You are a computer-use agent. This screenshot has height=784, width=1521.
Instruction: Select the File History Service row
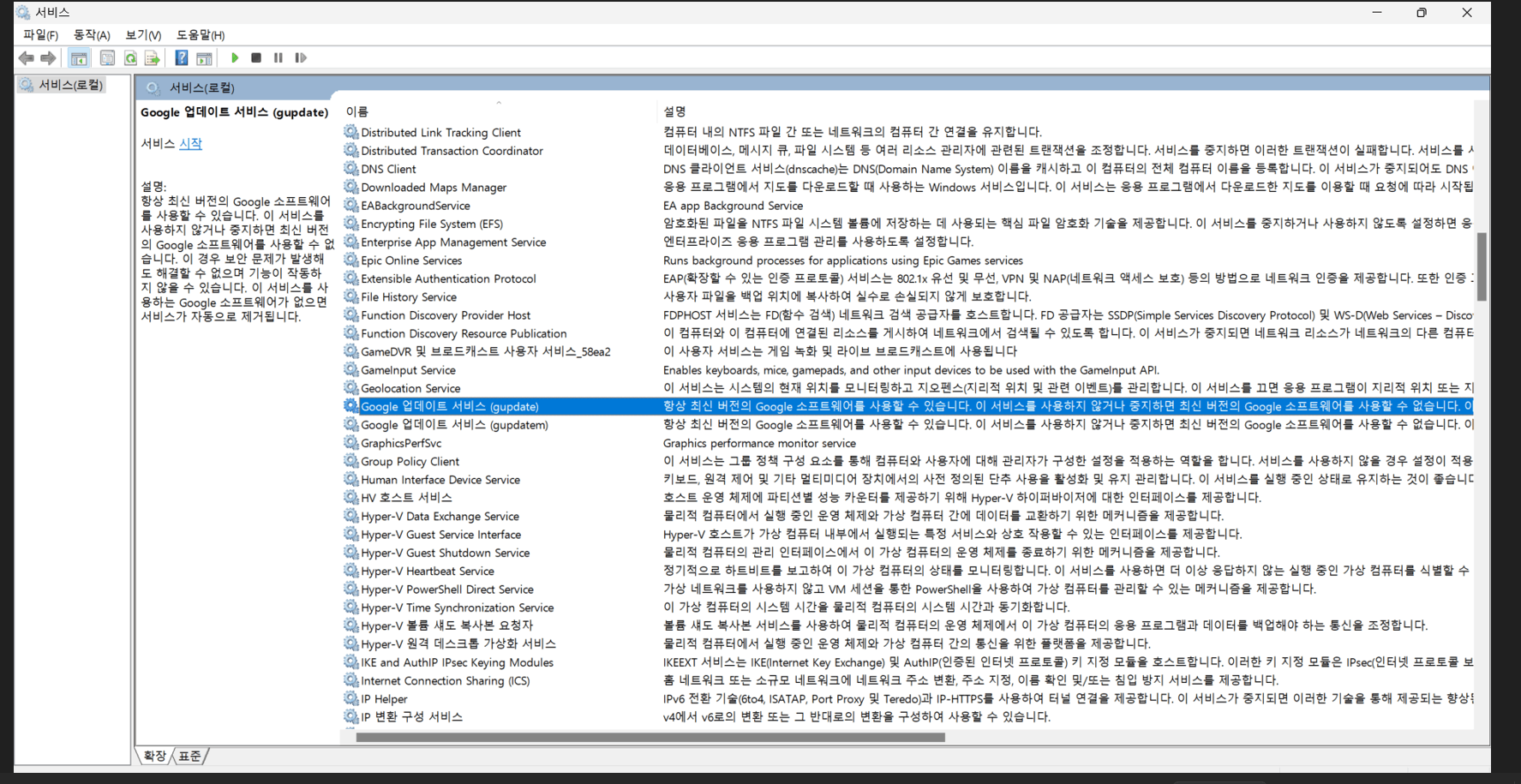click(907, 296)
